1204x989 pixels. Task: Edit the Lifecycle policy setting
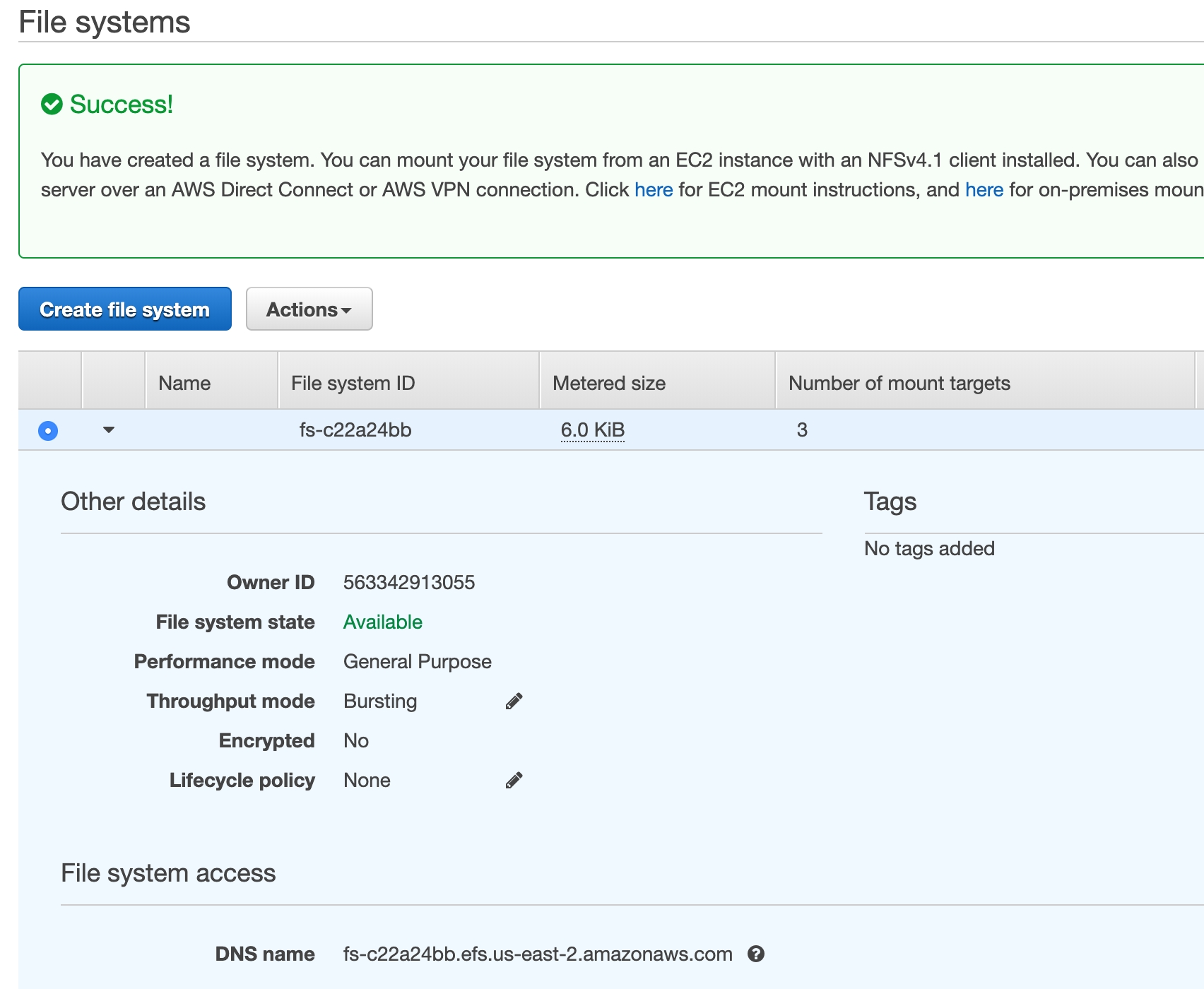[514, 780]
